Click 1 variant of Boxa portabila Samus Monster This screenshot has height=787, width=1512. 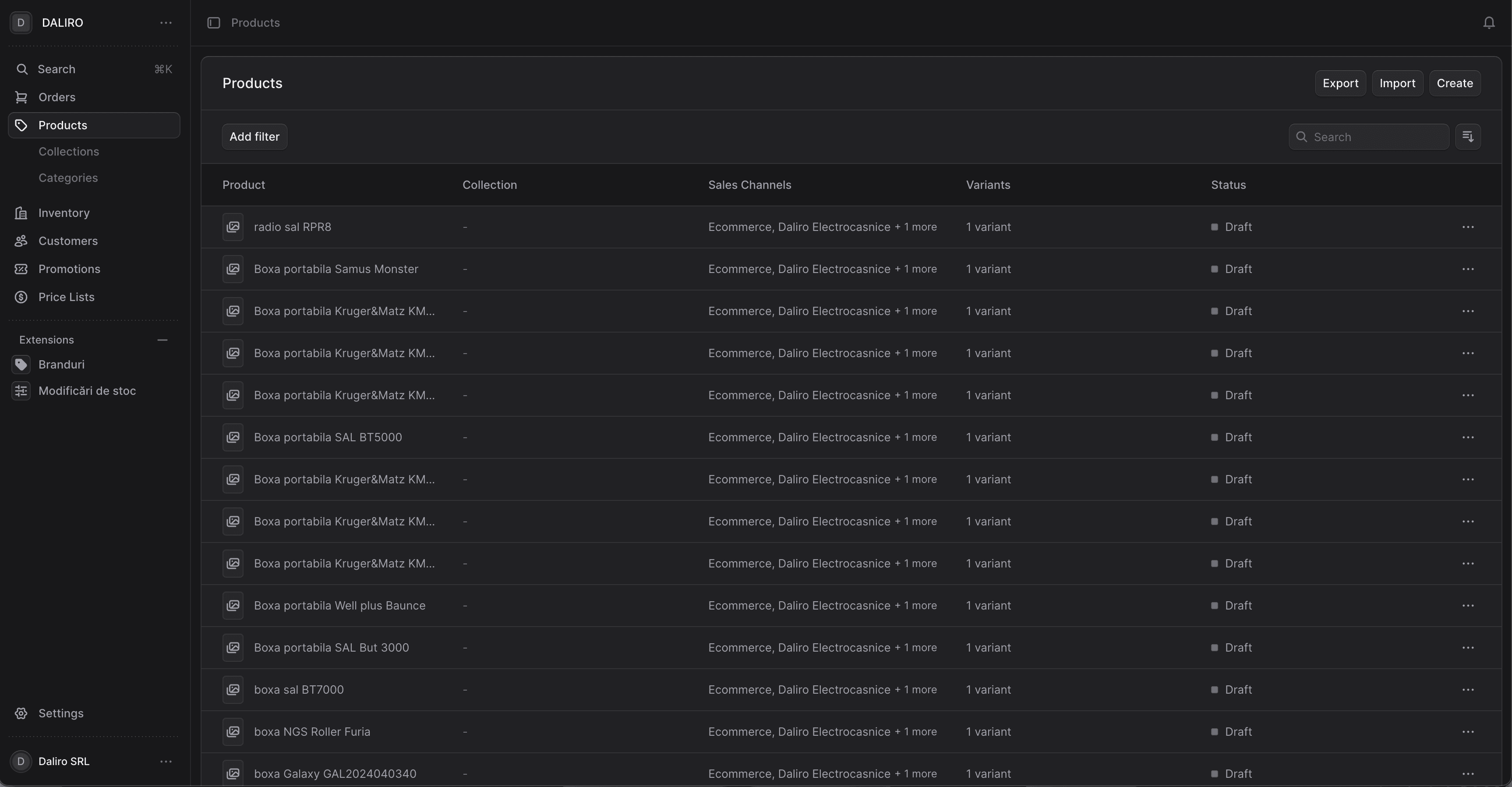coord(989,269)
